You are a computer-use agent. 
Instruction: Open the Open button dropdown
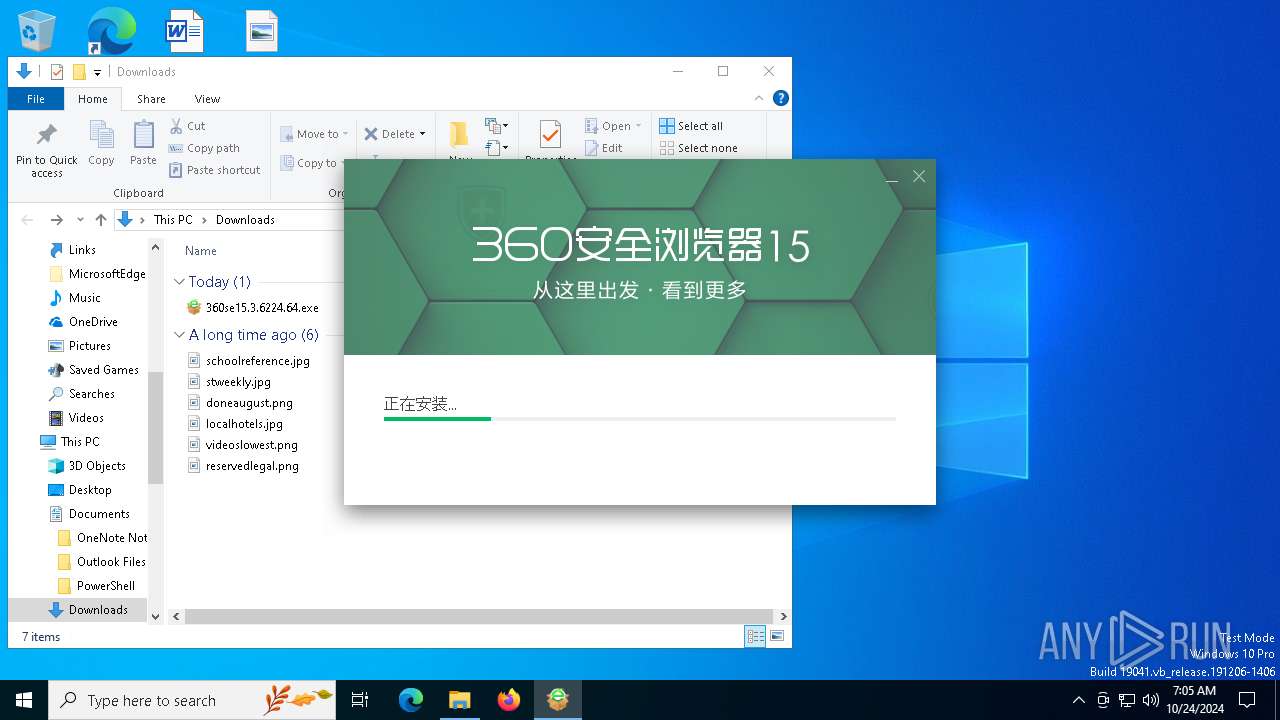pos(638,126)
